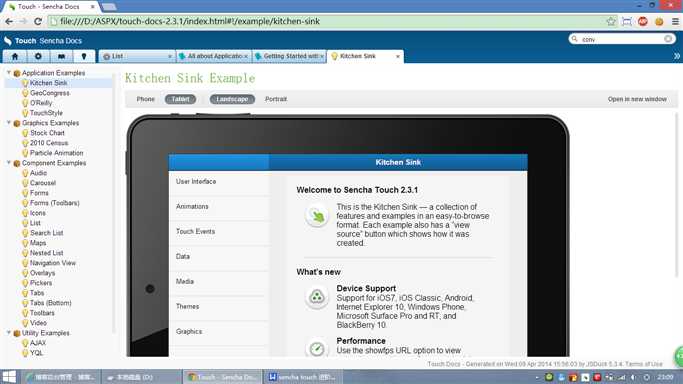This screenshot has width=683, height=384.
Task: Close the Kitchen Sink docs tab
Action: (398, 57)
